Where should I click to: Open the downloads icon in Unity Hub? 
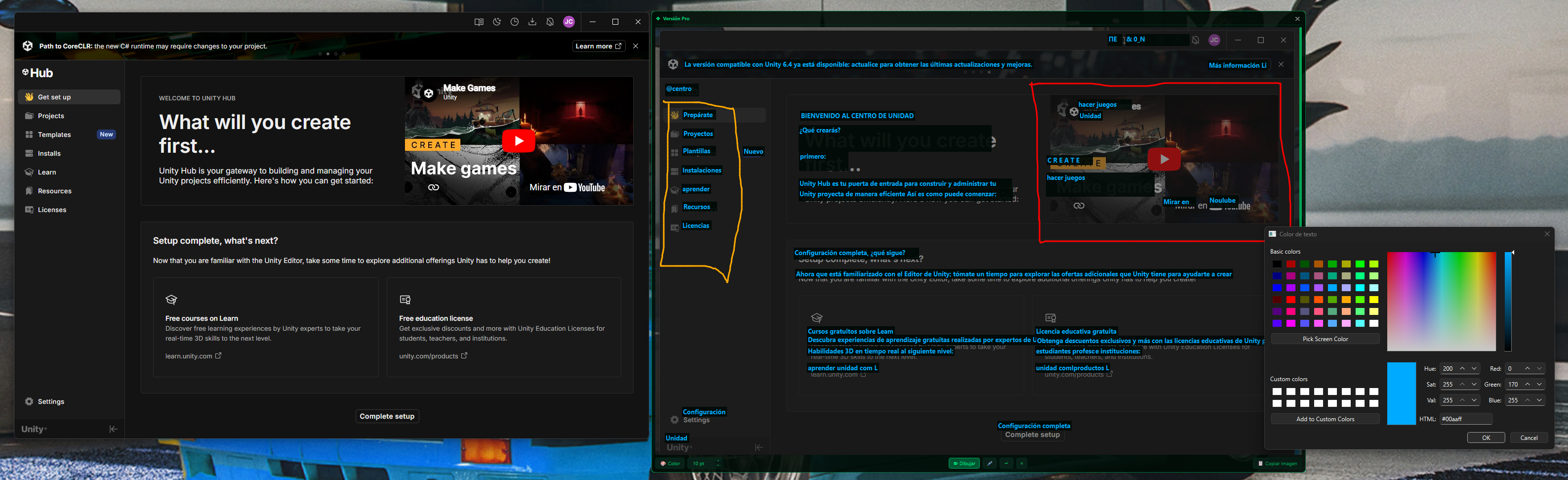(x=532, y=22)
